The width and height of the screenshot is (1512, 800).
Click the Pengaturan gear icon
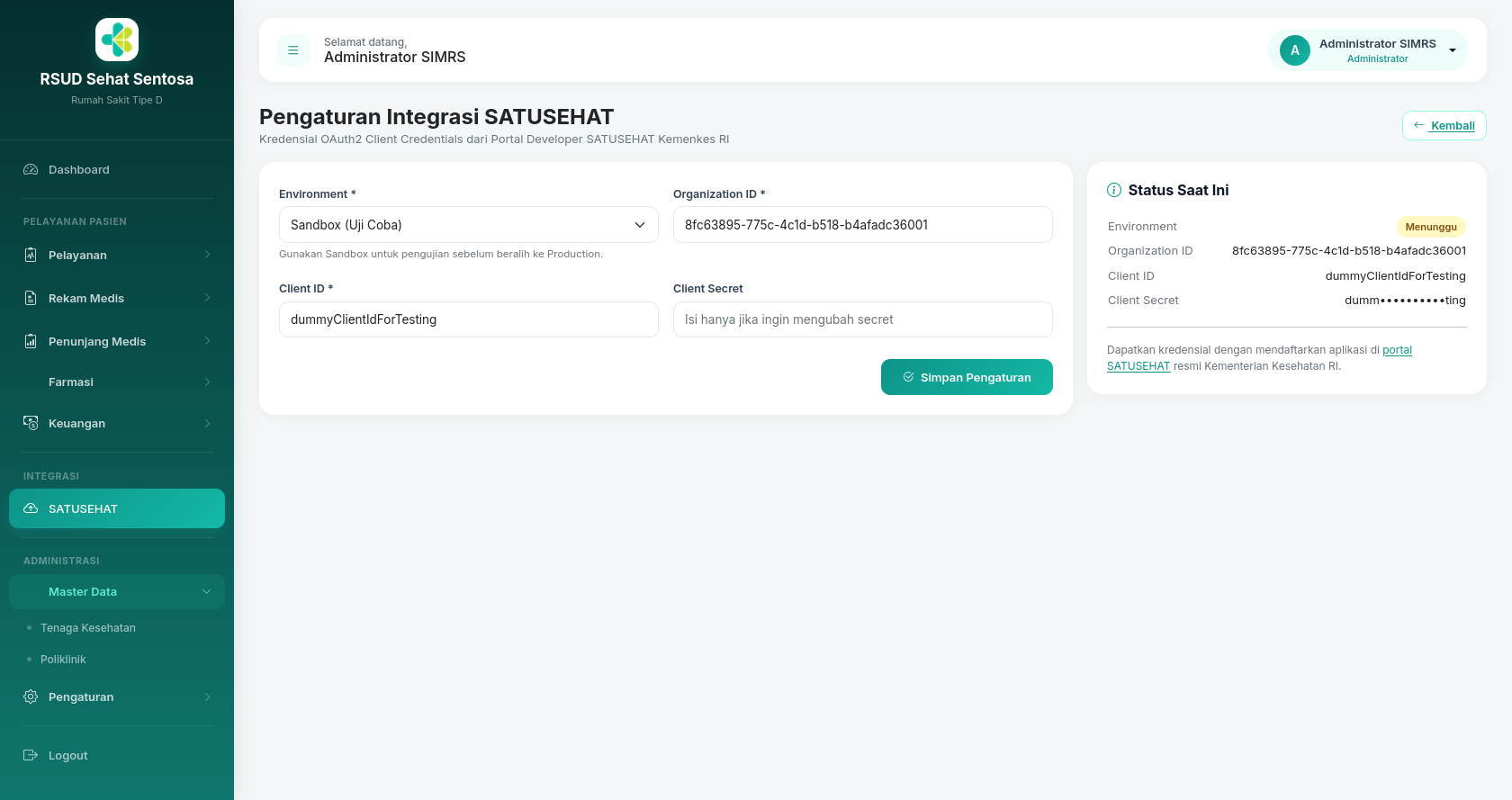31,697
